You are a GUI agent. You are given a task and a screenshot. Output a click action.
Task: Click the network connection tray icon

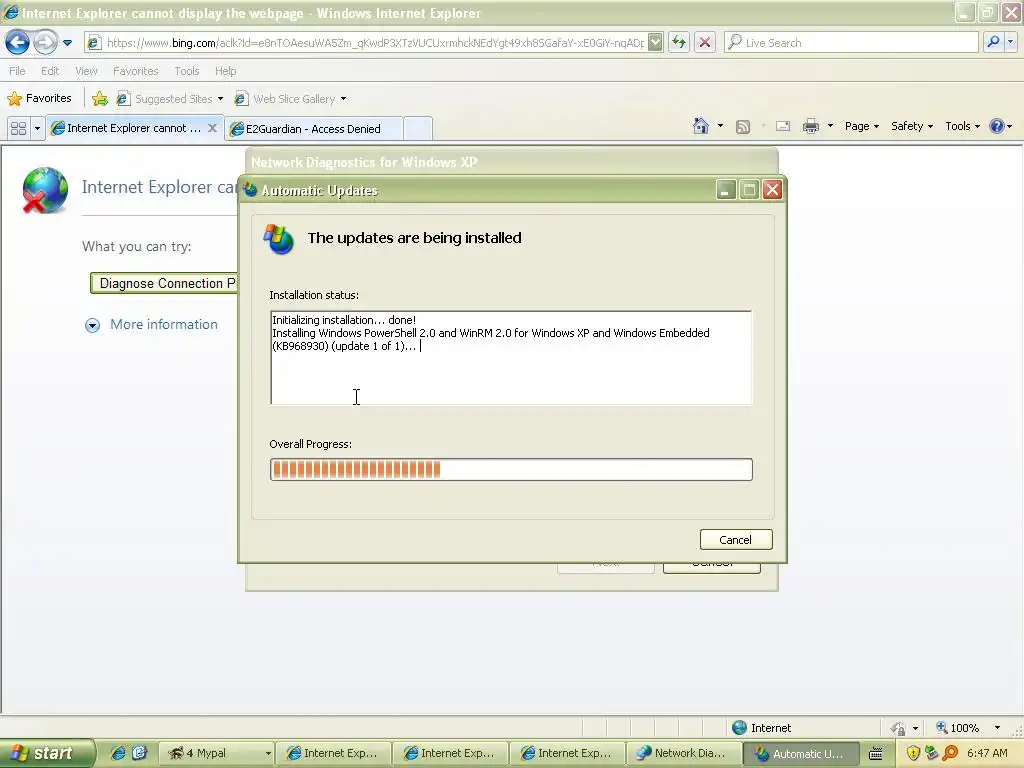click(x=931, y=753)
